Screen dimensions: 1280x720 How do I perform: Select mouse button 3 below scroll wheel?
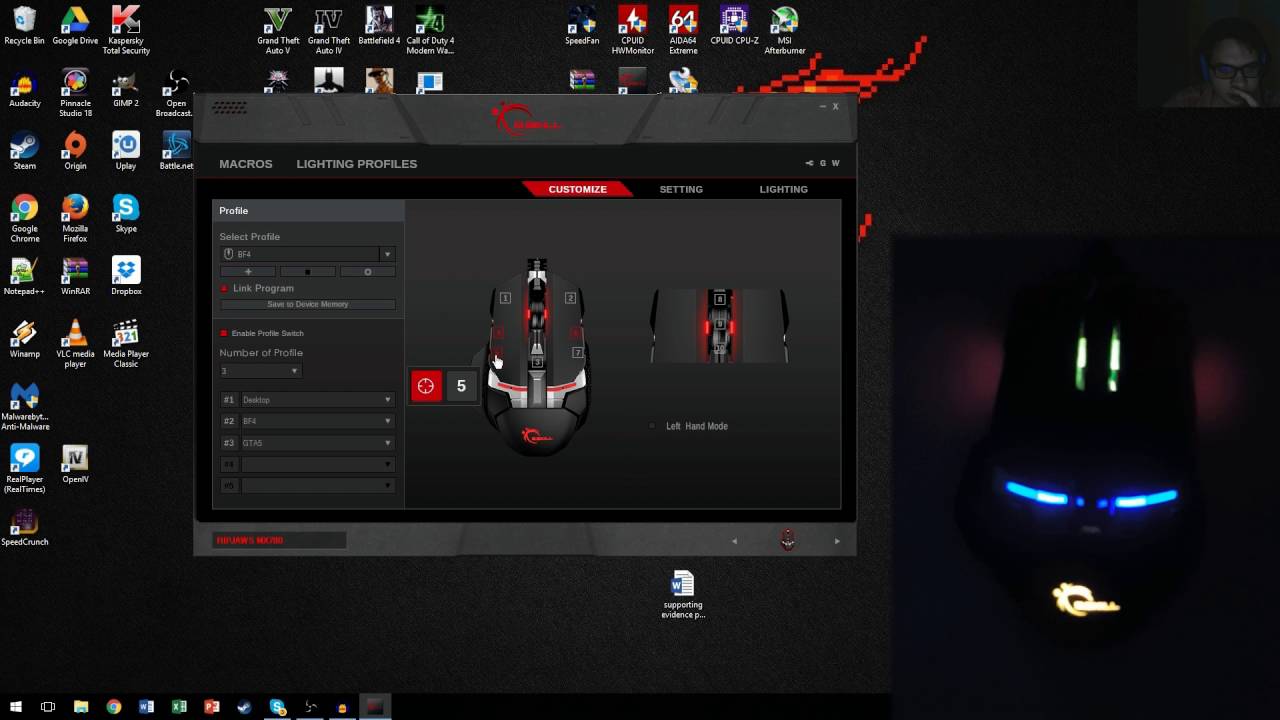pyautogui.click(x=537, y=362)
